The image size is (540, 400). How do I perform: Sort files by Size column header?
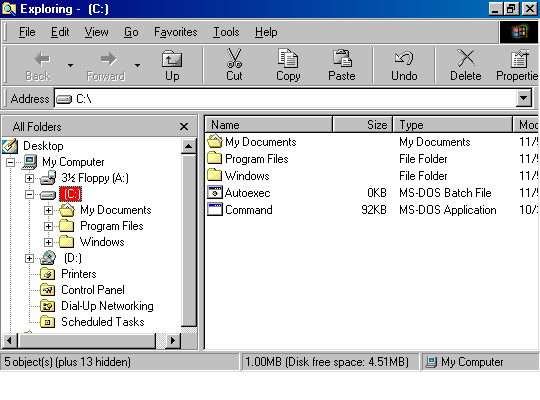point(362,124)
